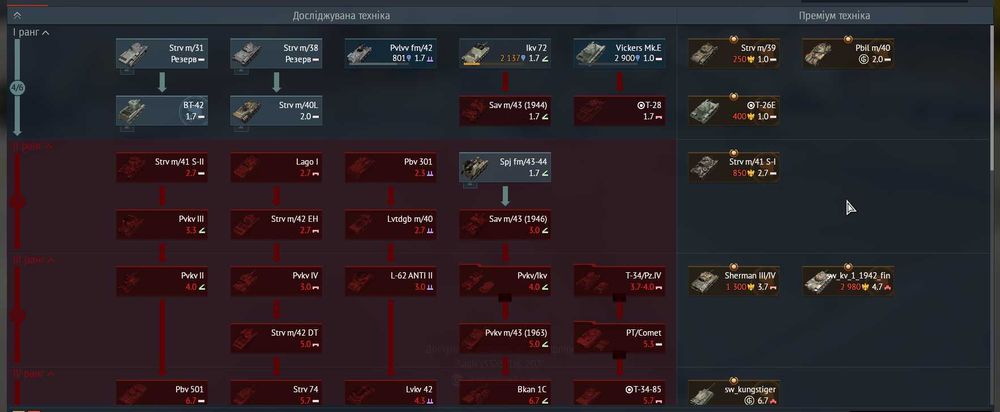The height and width of the screenshot is (412, 1000).
Task: Select the Strv m/41 S-II card
Action: click(x=162, y=167)
